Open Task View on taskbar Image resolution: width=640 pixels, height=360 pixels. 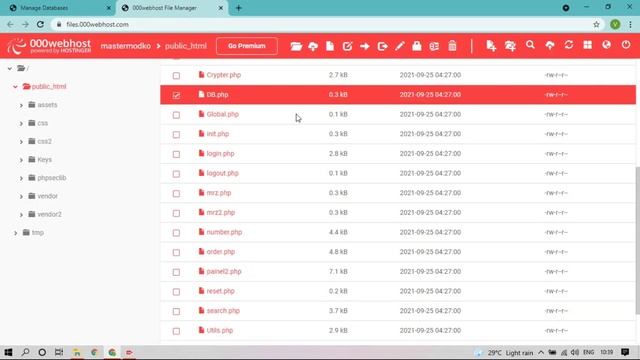pyautogui.click(x=59, y=352)
